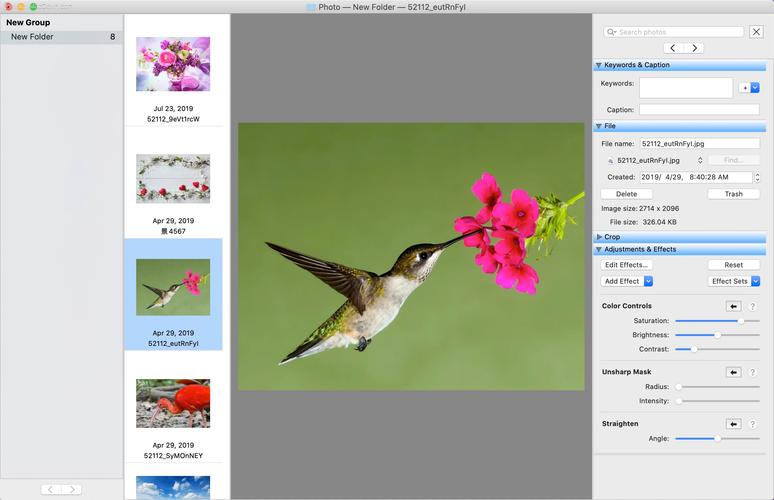Click the Saturation slider

click(x=717, y=321)
